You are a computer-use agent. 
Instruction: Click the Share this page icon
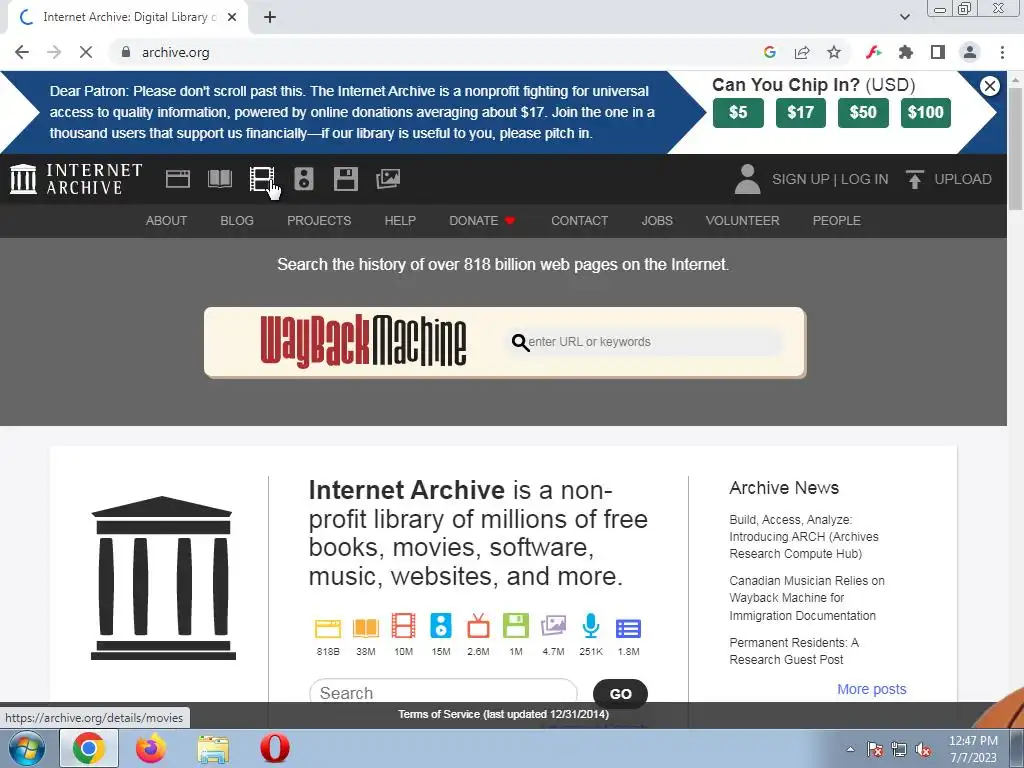click(x=802, y=52)
